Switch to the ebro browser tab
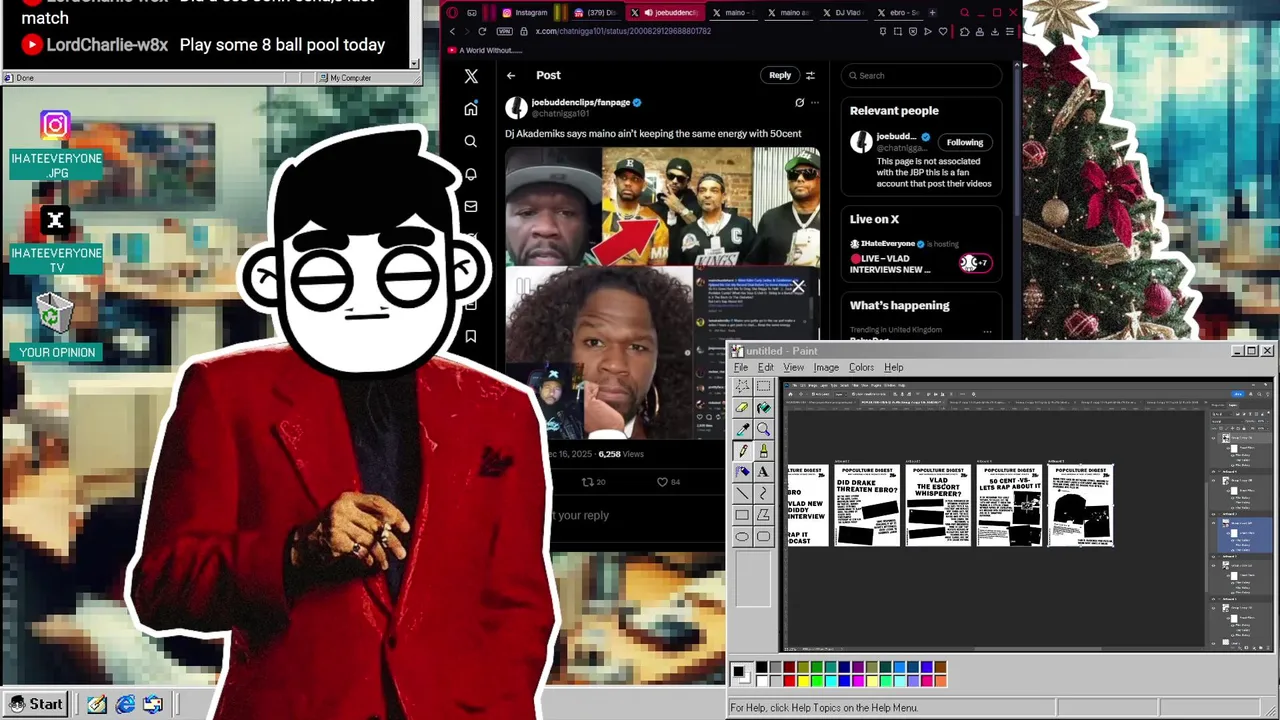The height and width of the screenshot is (720, 1280). [899, 13]
